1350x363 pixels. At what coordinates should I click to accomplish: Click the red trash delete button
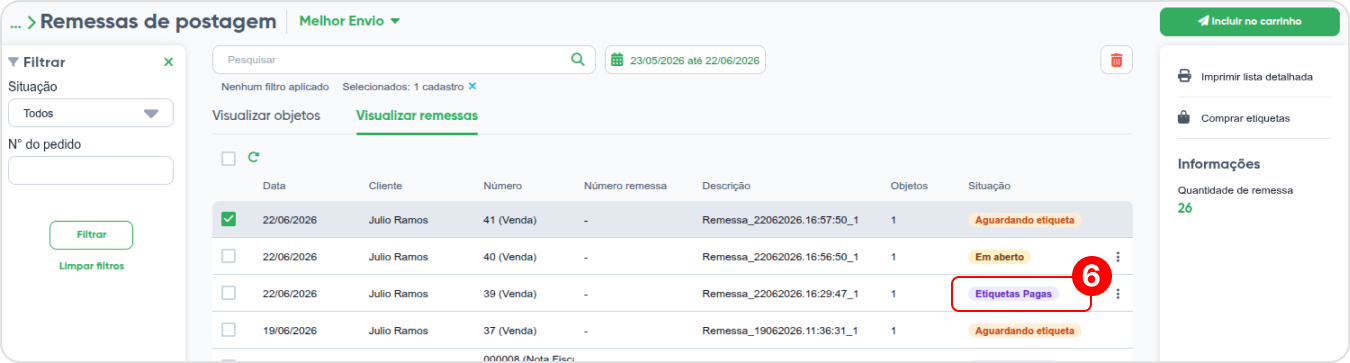[x=1116, y=60]
